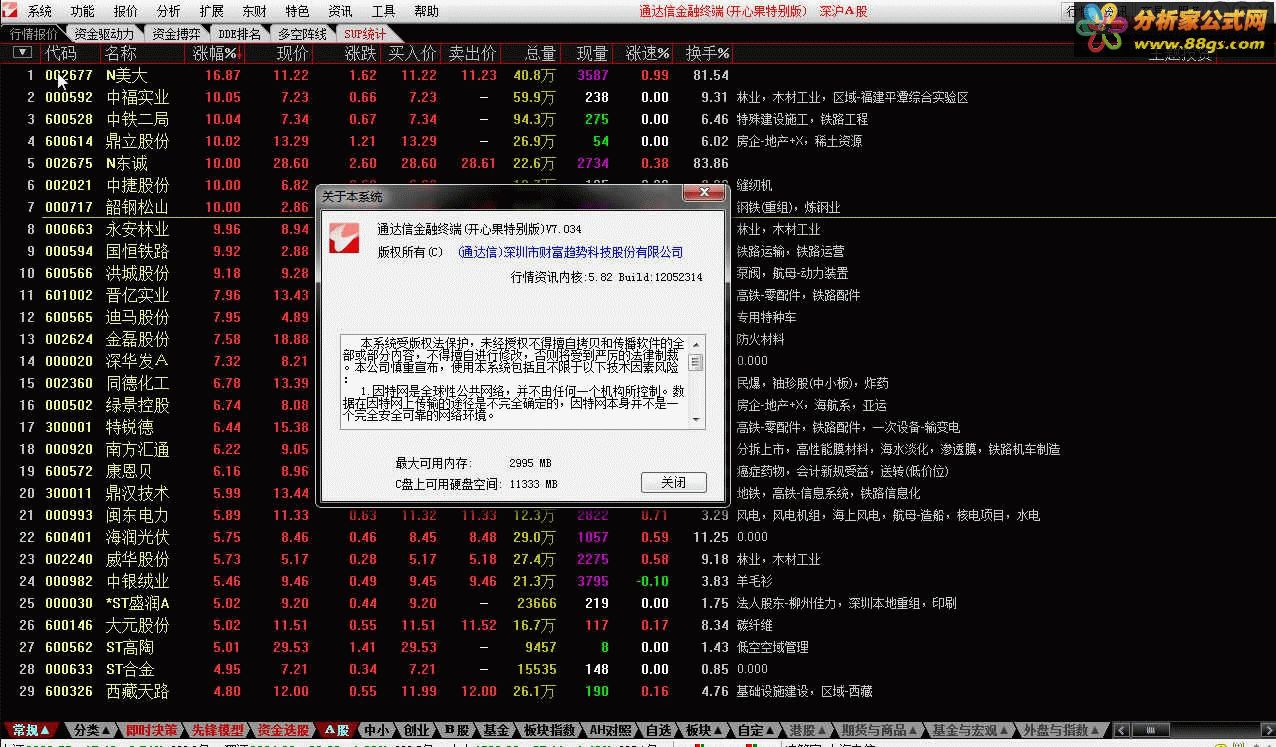
Task: Expand the 基金与宏观 bottom tab menu
Action: pos(970,730)
